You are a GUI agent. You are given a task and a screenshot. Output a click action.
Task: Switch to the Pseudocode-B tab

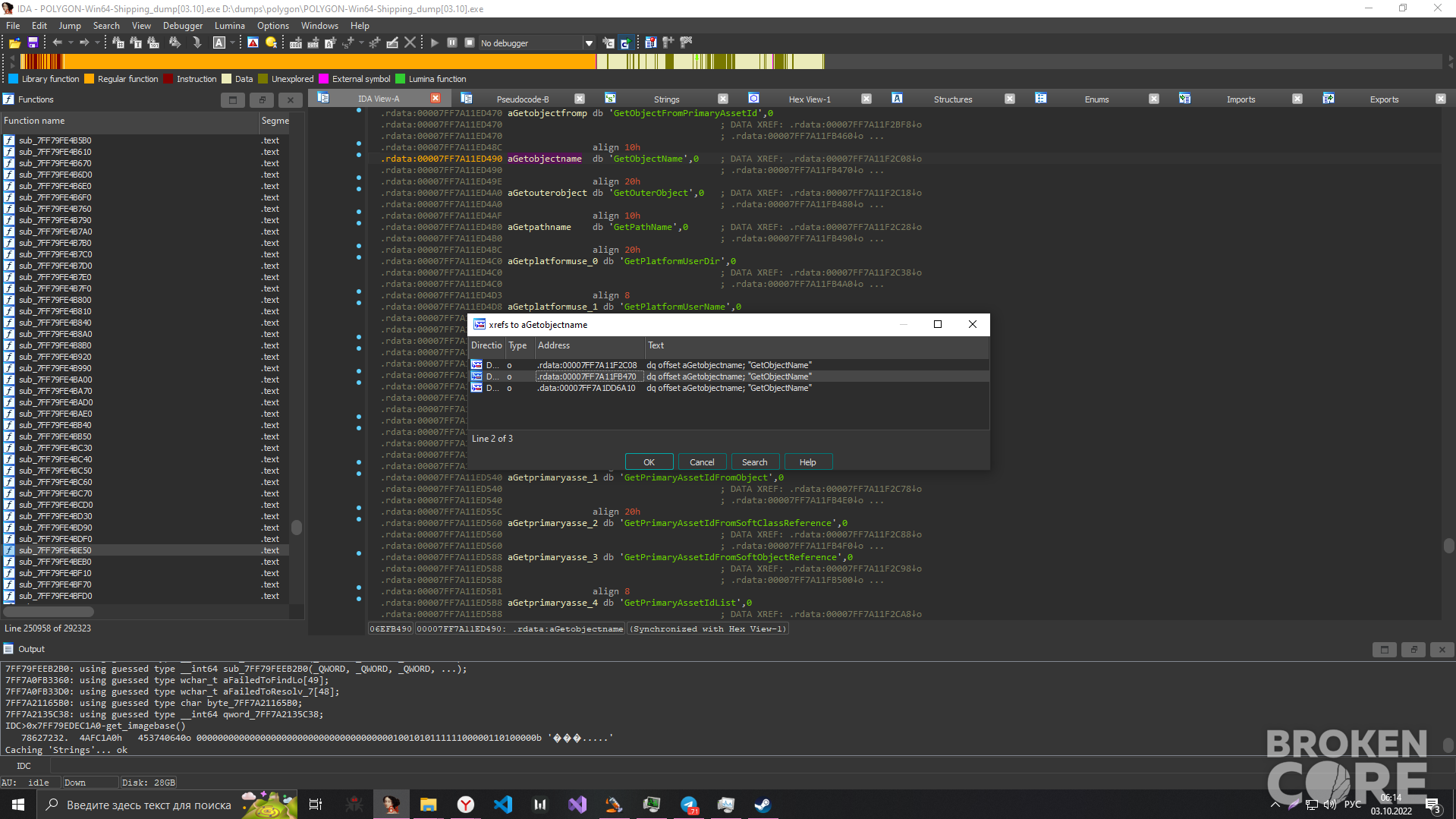point(522,99)
